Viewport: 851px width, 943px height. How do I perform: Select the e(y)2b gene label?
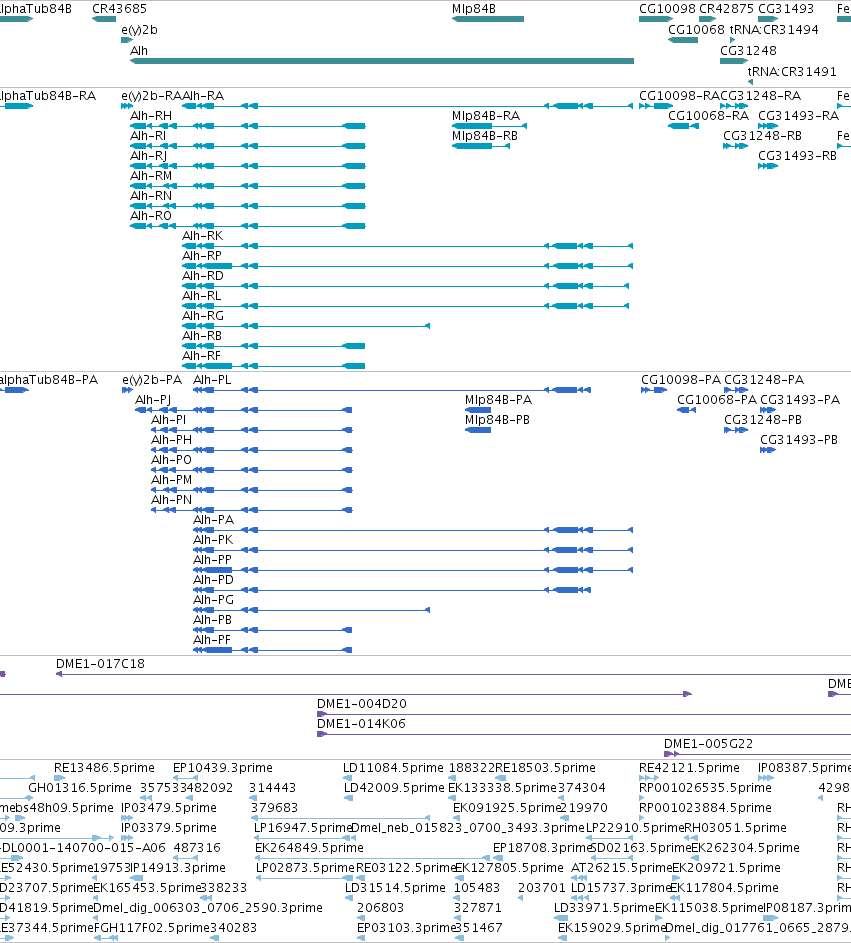139,29
